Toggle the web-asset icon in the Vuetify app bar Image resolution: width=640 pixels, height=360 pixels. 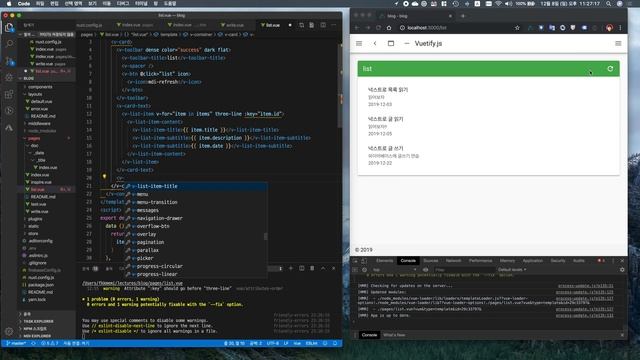click(391, 43)
